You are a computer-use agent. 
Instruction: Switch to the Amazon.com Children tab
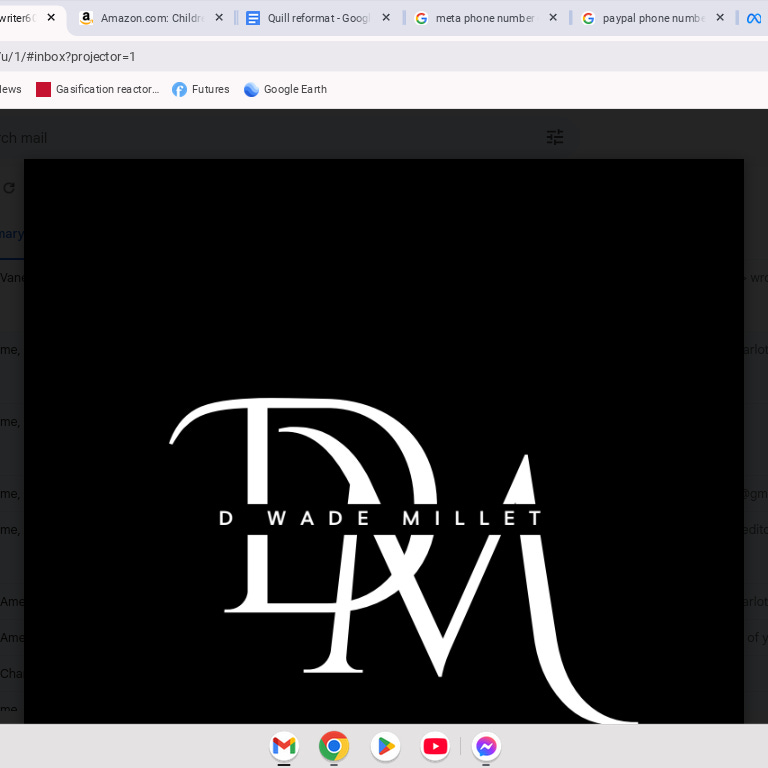[x=152, y=18]
